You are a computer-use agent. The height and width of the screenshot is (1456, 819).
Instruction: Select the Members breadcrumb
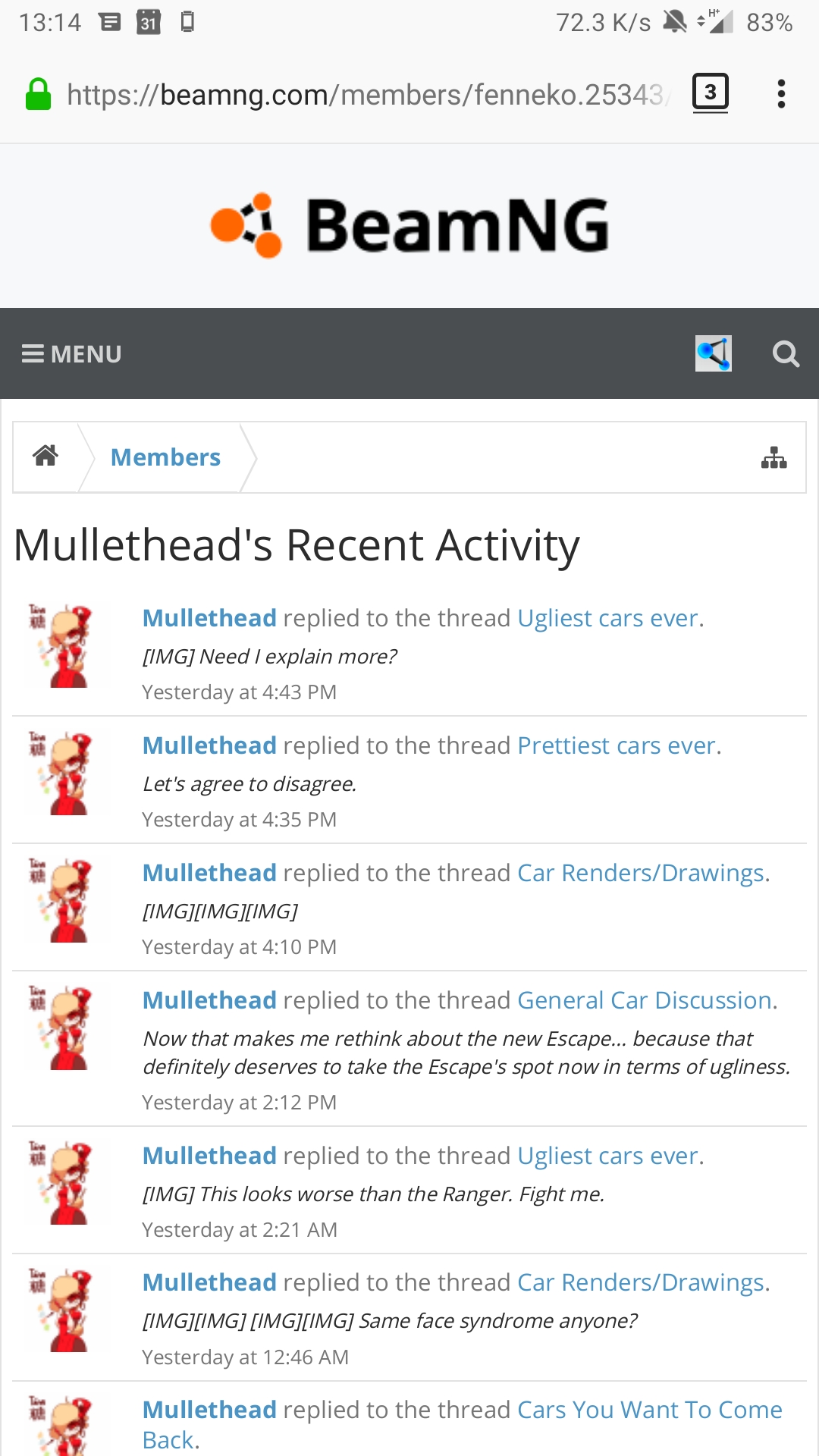pyautogui.click(x=165, y=457)
